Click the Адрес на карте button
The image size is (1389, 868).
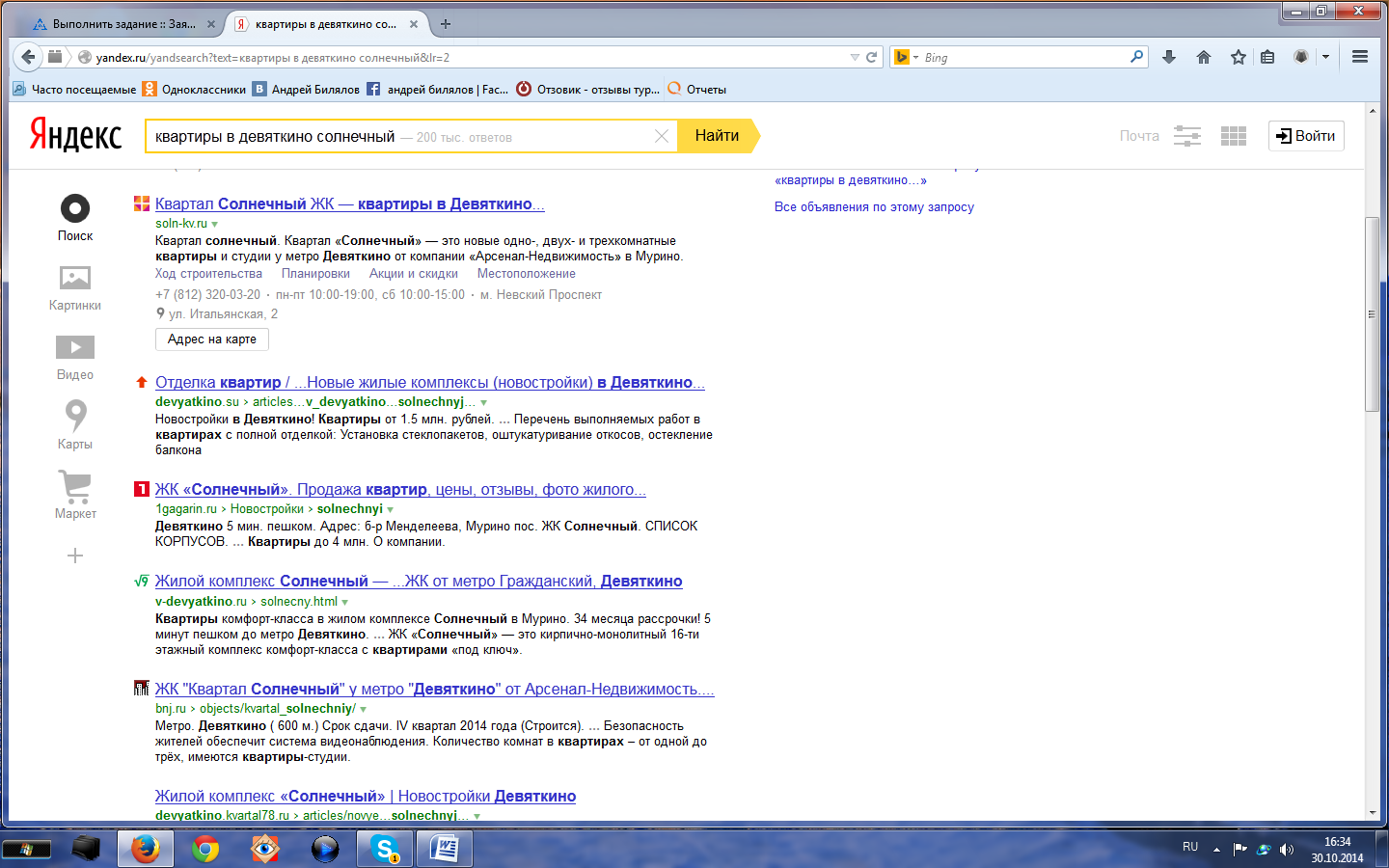click(212, 339)
